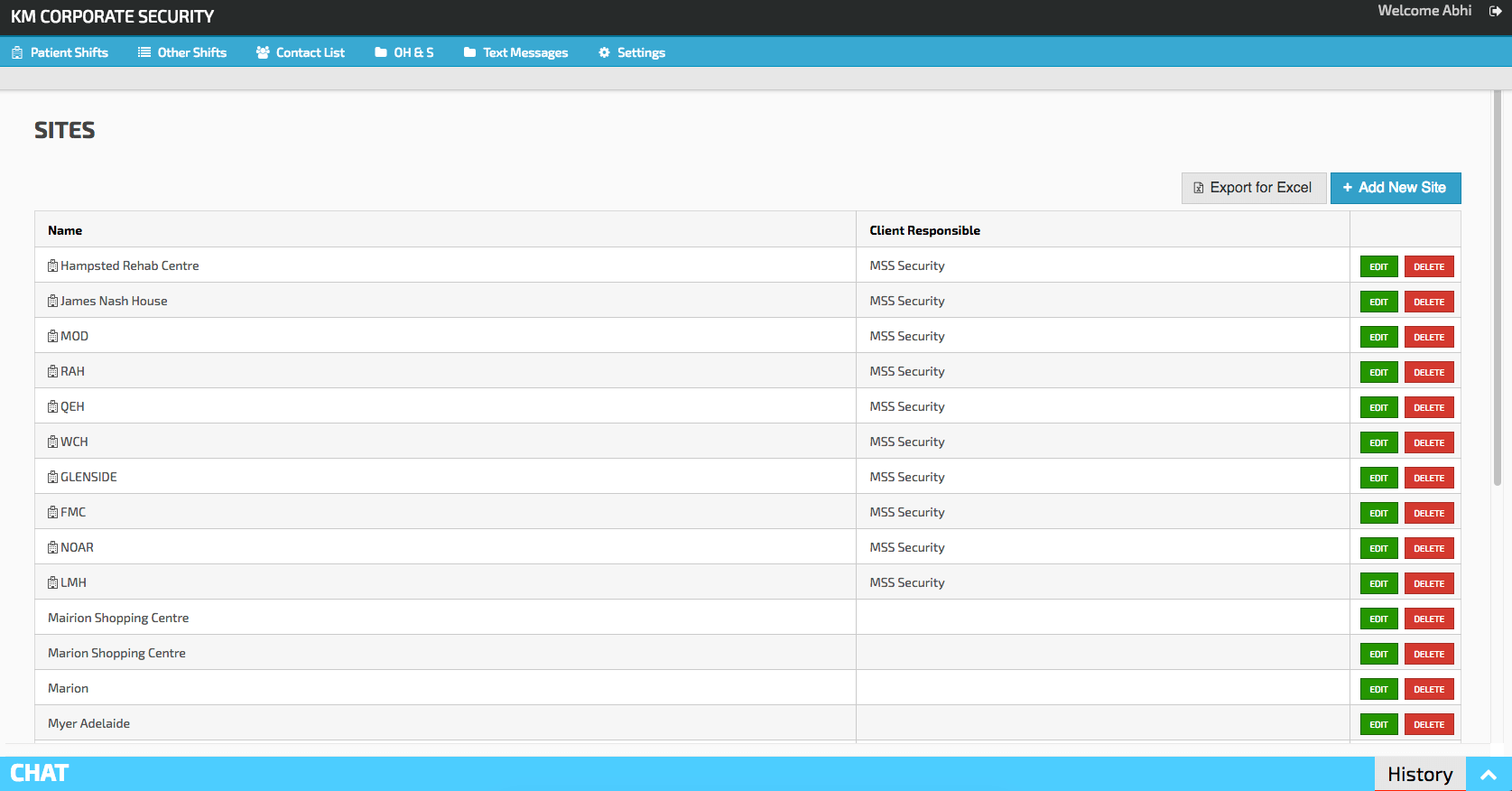Expand the chat panel with the chevron
This screenshot has width=1512, height=791.
(x=1489, y=775)
